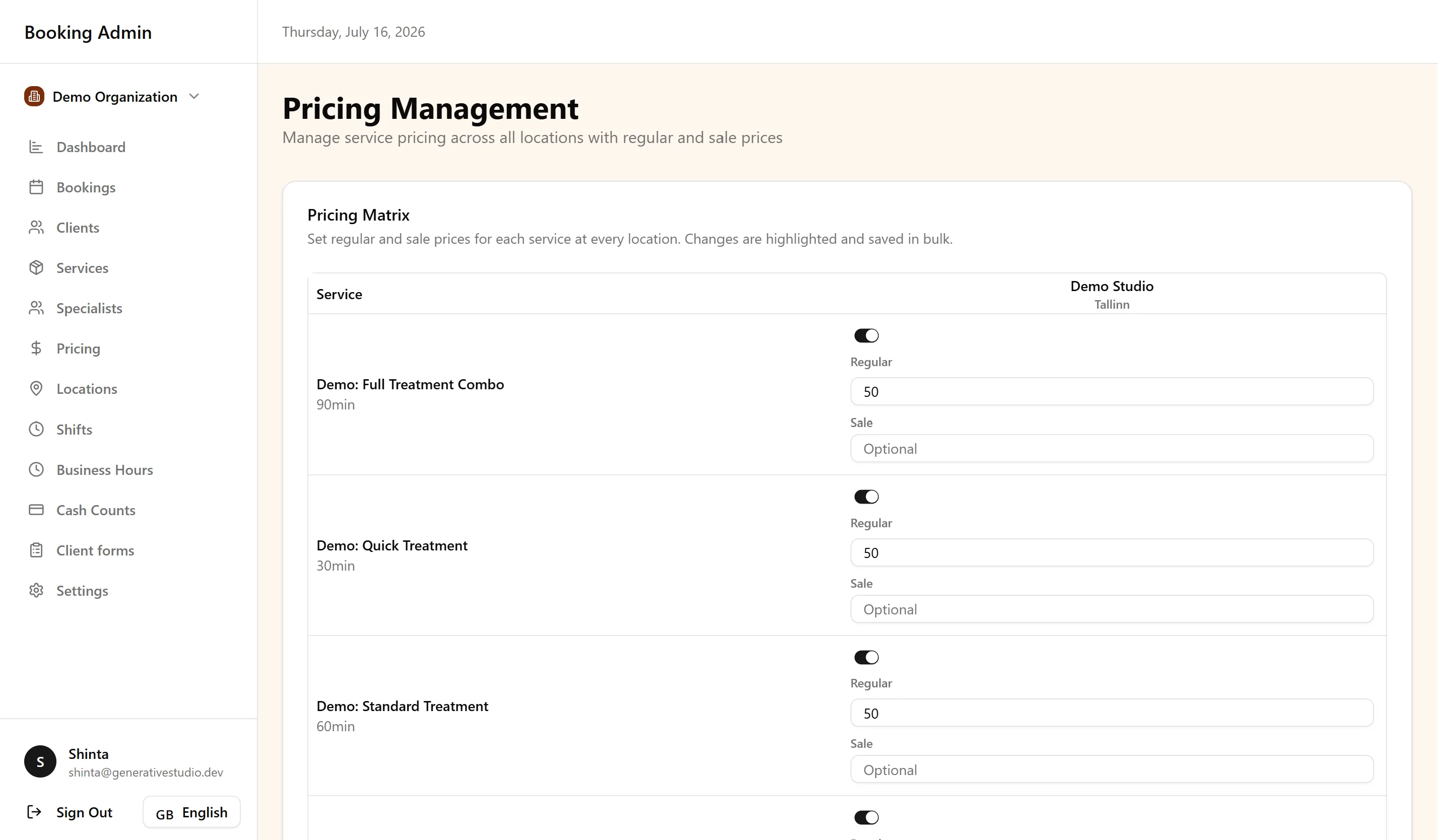Navigate to Client forms
Screen dimensions: 1438x840
95,550
